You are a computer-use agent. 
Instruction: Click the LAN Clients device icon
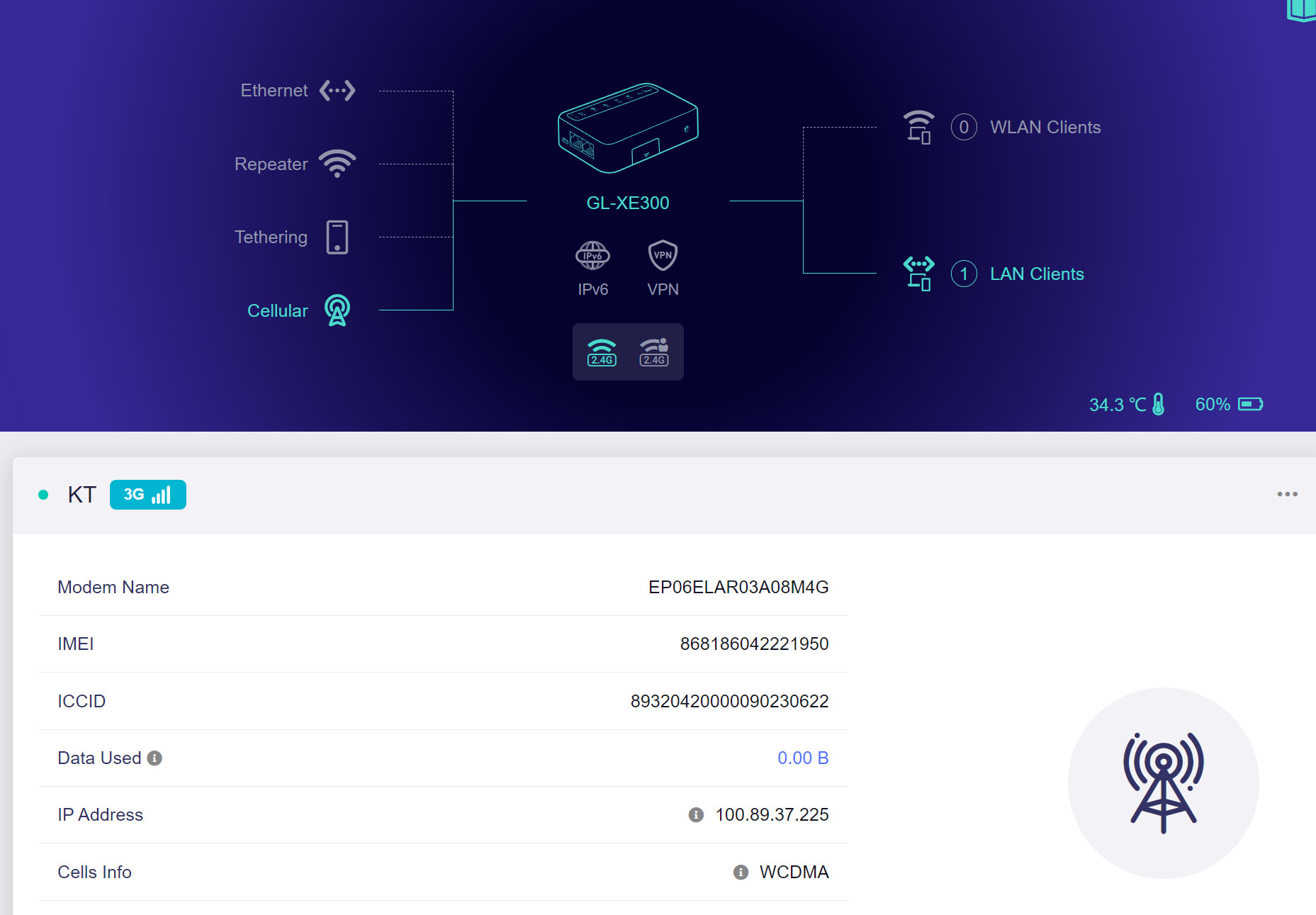(918, 274)
